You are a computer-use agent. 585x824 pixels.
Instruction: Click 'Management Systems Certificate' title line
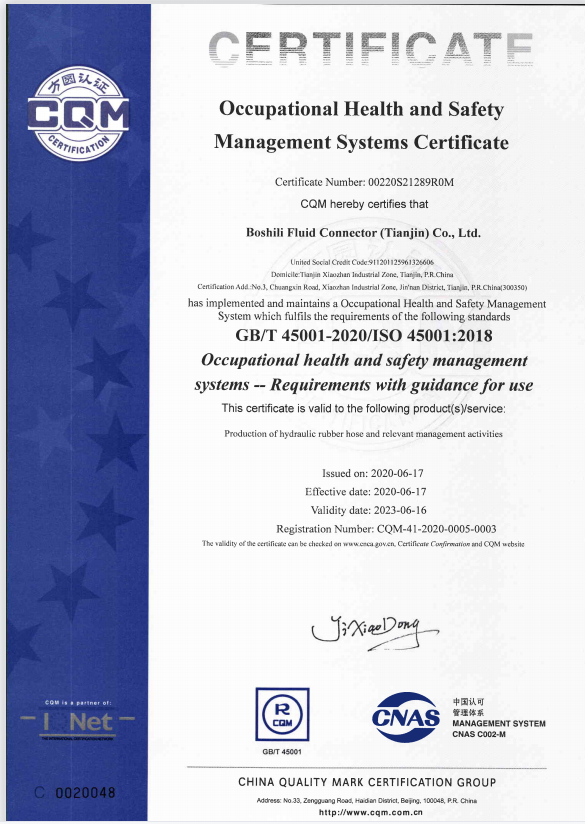tap(362, 142)
